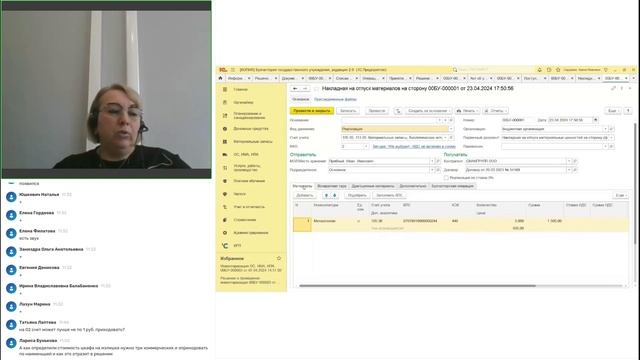The width and height of the screenshot is (640, 360).
Task: Click the Провести button
Action: tap(376, 111)
